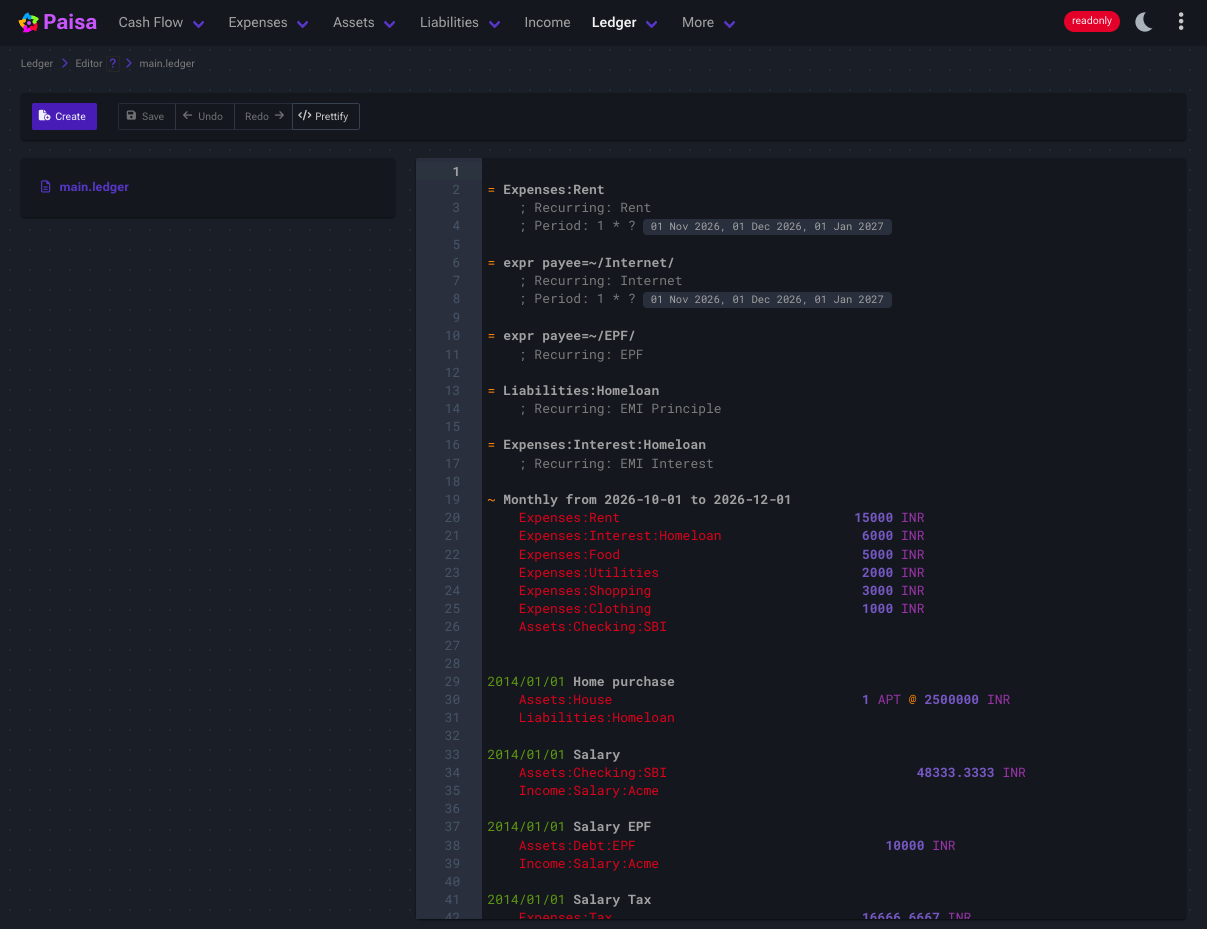Click 'Monthly from 2026-10-01 to 2026-12-01' line
Screen dimensions: 1207x929
pos(639,500)
